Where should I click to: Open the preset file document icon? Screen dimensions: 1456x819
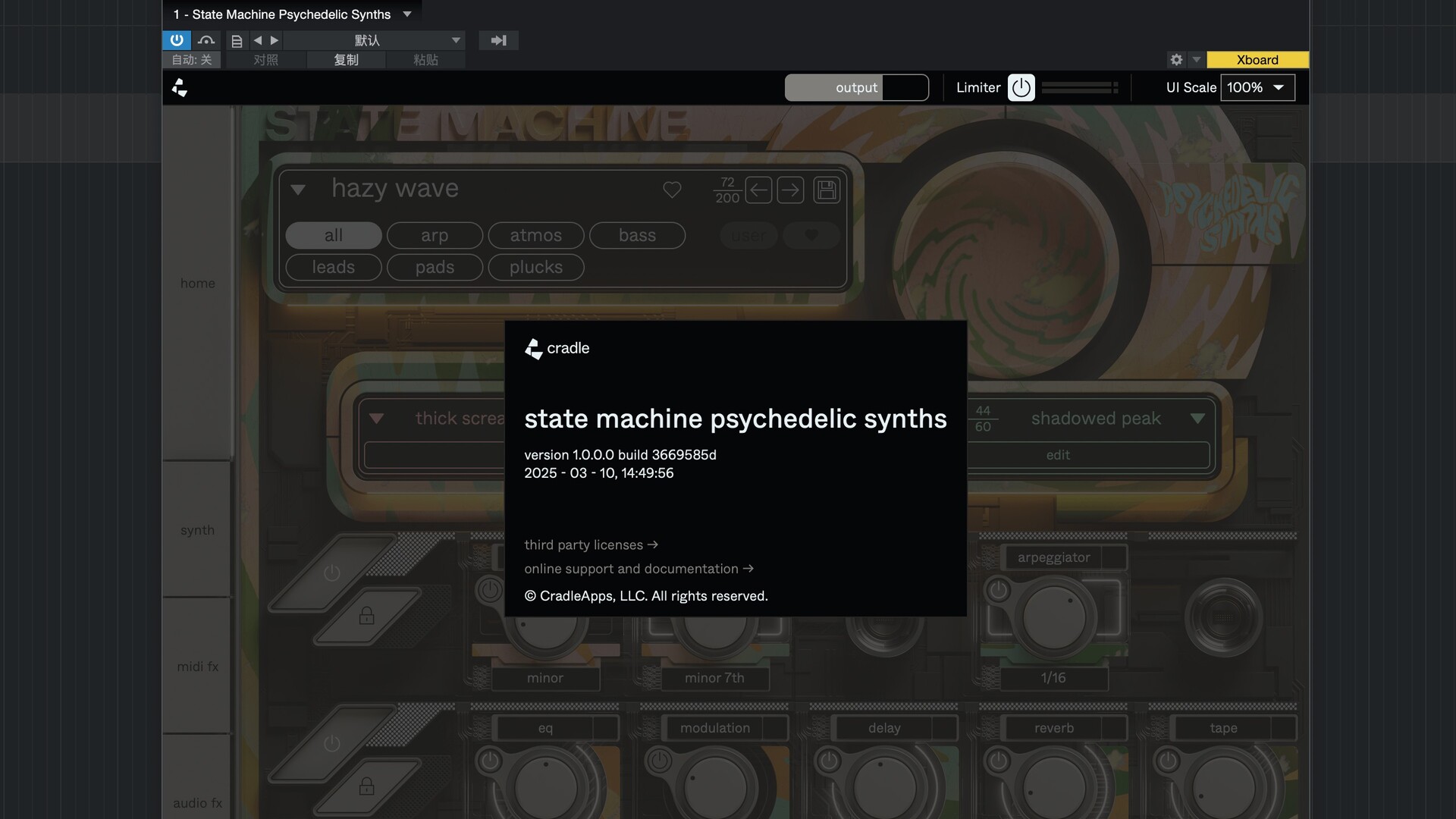tap(237, 41)
